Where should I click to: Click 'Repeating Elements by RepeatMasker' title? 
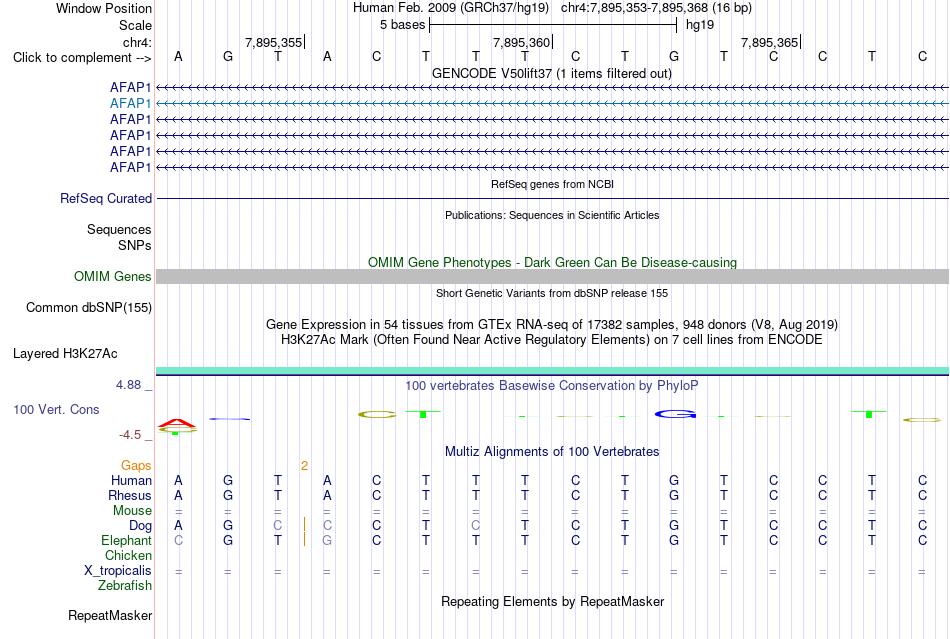coord(553,602)
